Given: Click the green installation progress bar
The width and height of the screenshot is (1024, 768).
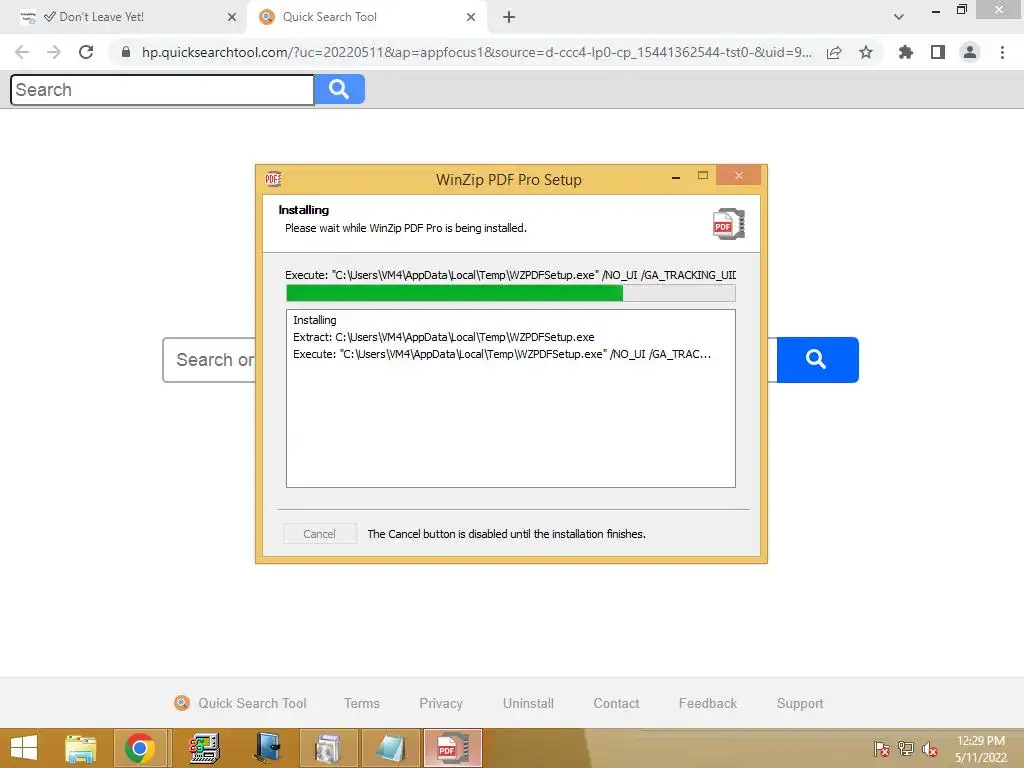Looking at the screenshot, I should click(x=511, y=293).
